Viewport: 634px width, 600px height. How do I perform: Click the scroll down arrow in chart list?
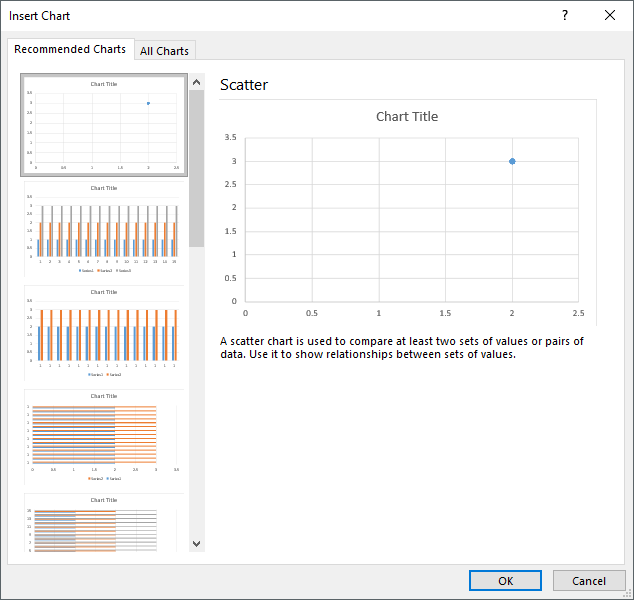coord(197,543)
